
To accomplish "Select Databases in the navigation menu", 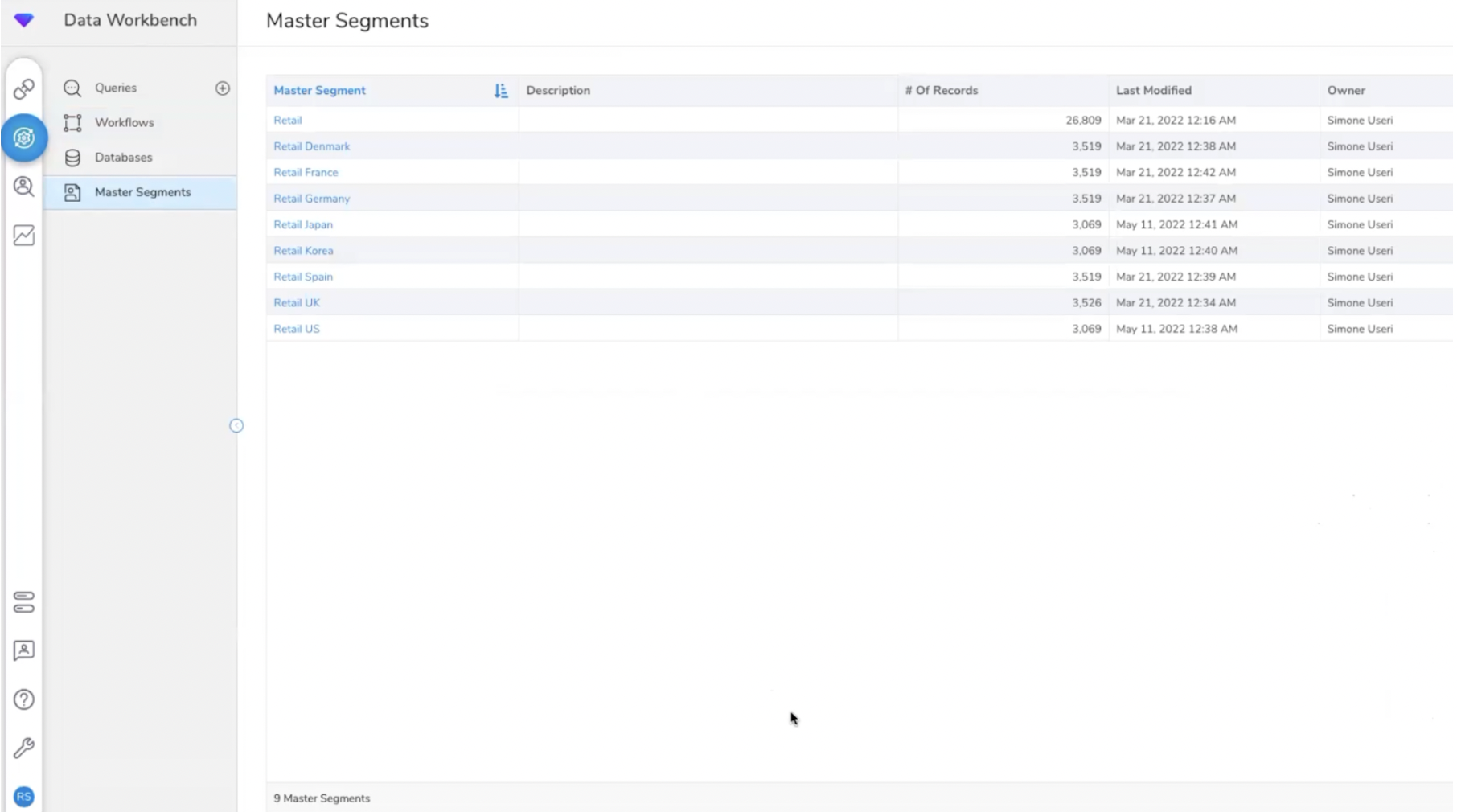I will coord(123,158).
